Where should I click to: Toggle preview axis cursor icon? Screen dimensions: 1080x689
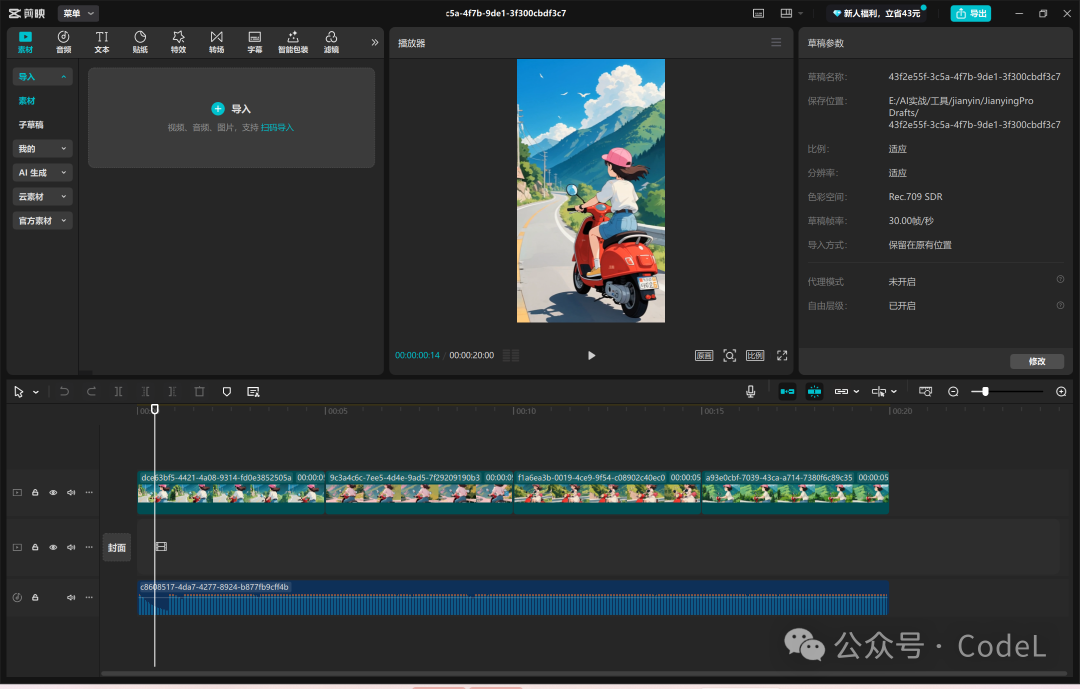pos(879,391)
